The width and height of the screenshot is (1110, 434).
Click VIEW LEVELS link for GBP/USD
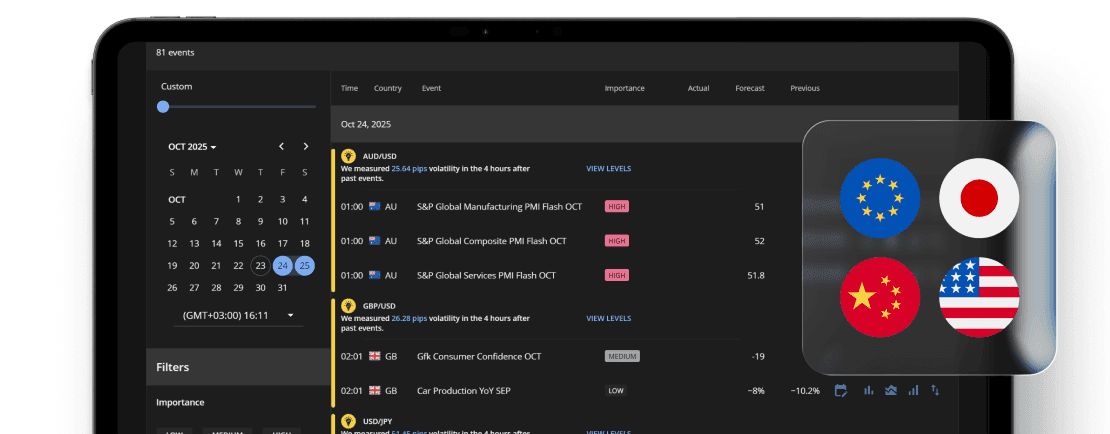(x=608, y=318)
